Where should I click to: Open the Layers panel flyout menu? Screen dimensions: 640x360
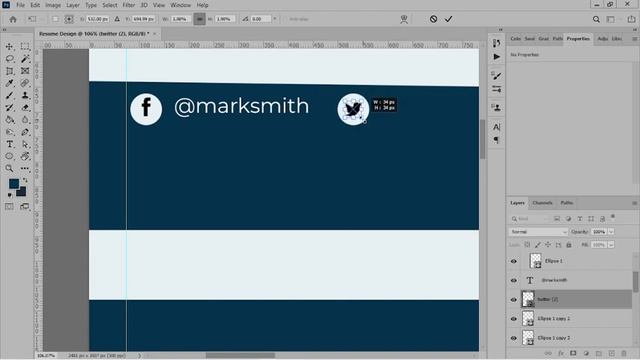[x=634, y=203]
